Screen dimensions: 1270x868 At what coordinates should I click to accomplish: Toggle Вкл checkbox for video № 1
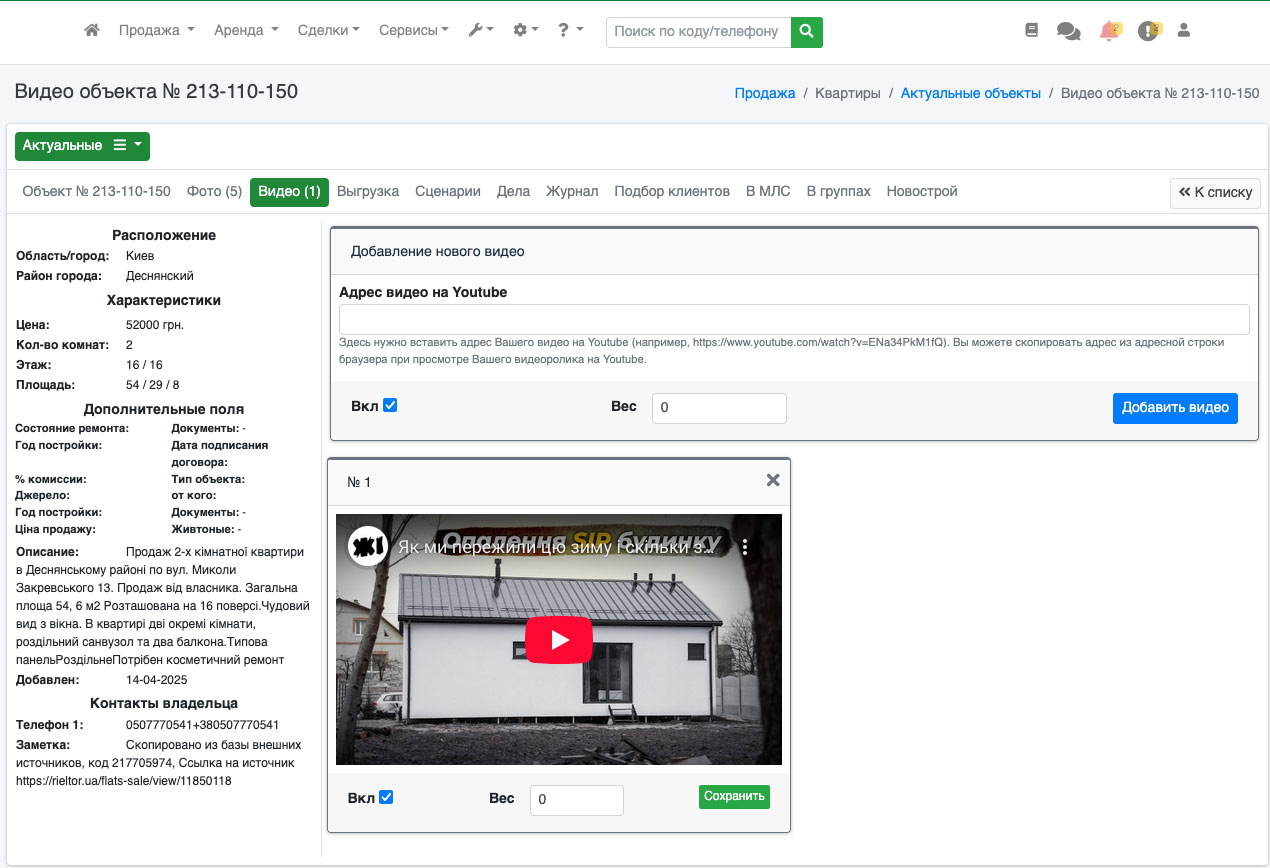click(386, 797)
